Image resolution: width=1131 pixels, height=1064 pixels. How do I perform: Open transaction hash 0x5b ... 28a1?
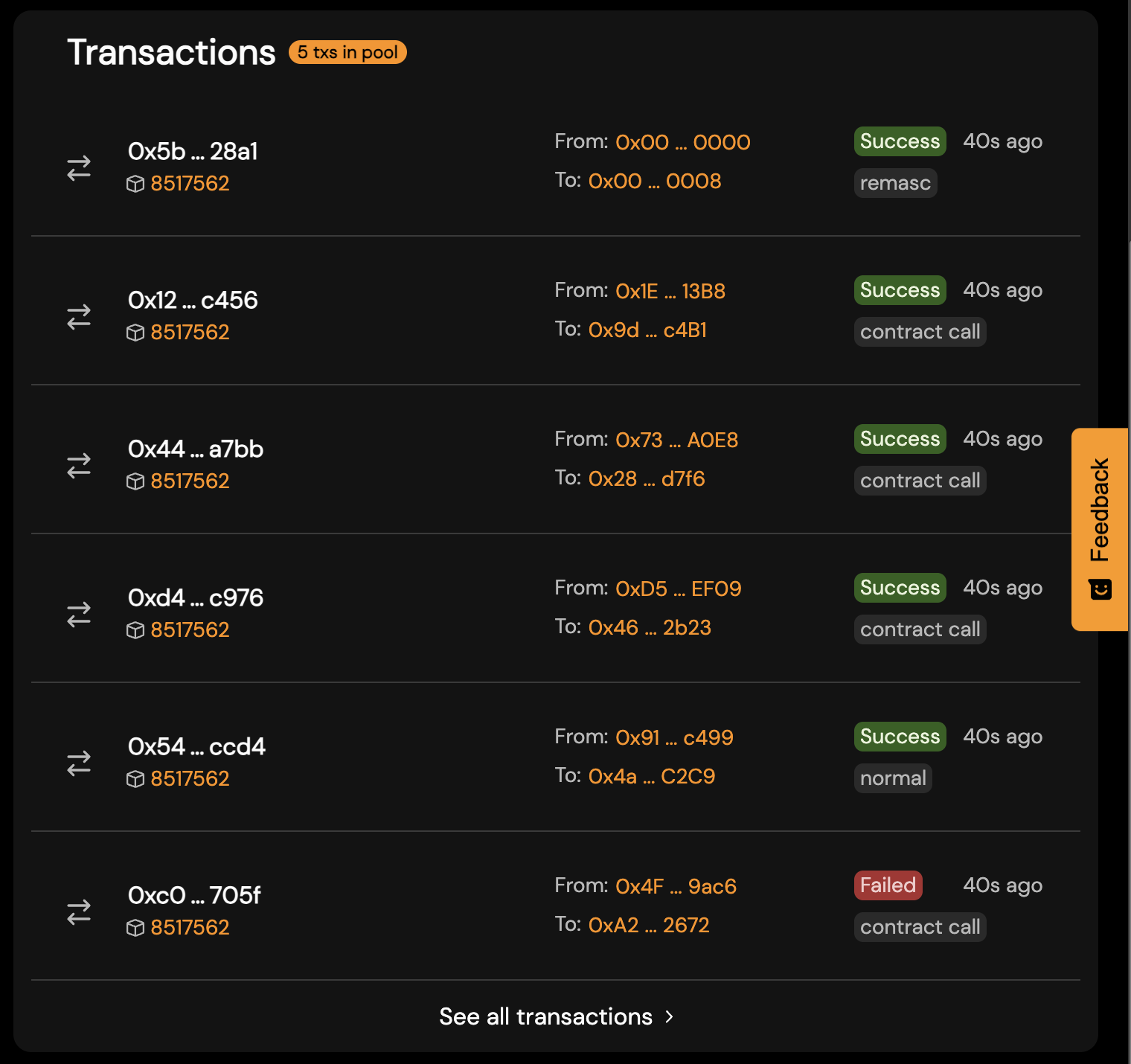tap(193, 151)
